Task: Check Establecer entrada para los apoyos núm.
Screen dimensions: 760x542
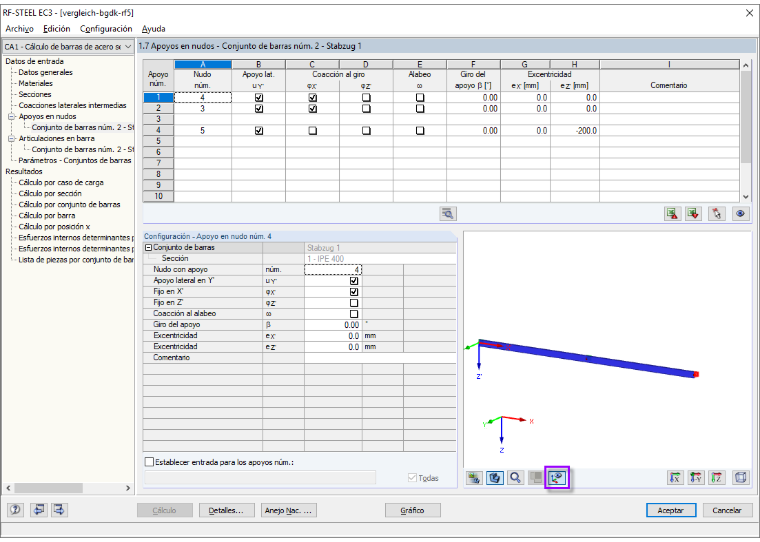Action: point(150,462)
